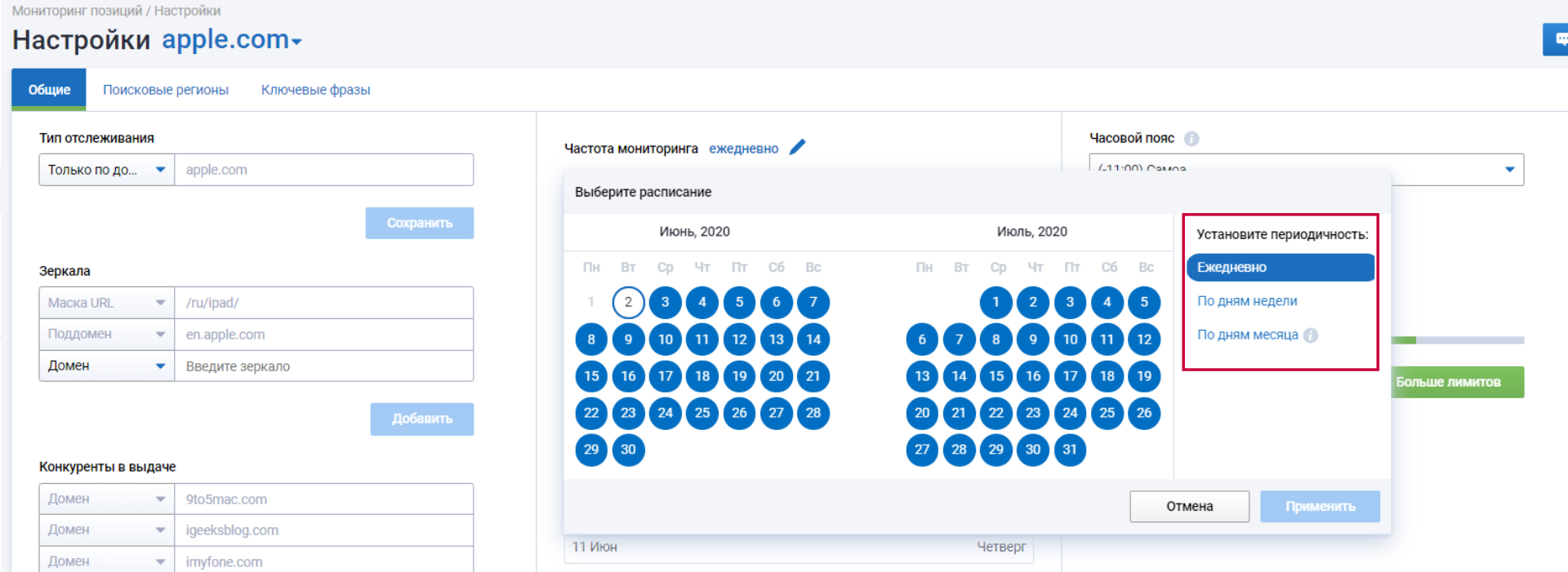Screen dimensions: 1568x572
Task: Click the Больше лимитов button
Action: pyautogui.click(x=1458, y=382)
